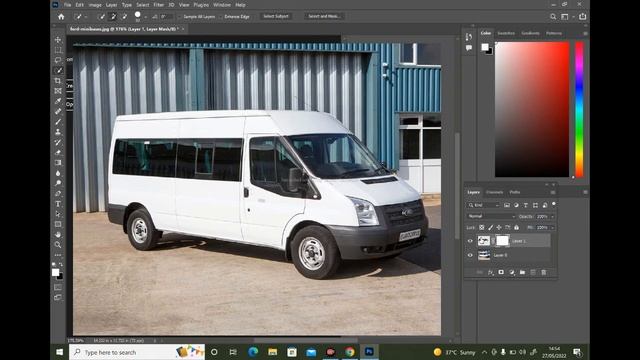The height and width of the screenshot is (360, 640).
Task: Create a new group folder icon
Action: pyautogui.click(x=522, y=272)
